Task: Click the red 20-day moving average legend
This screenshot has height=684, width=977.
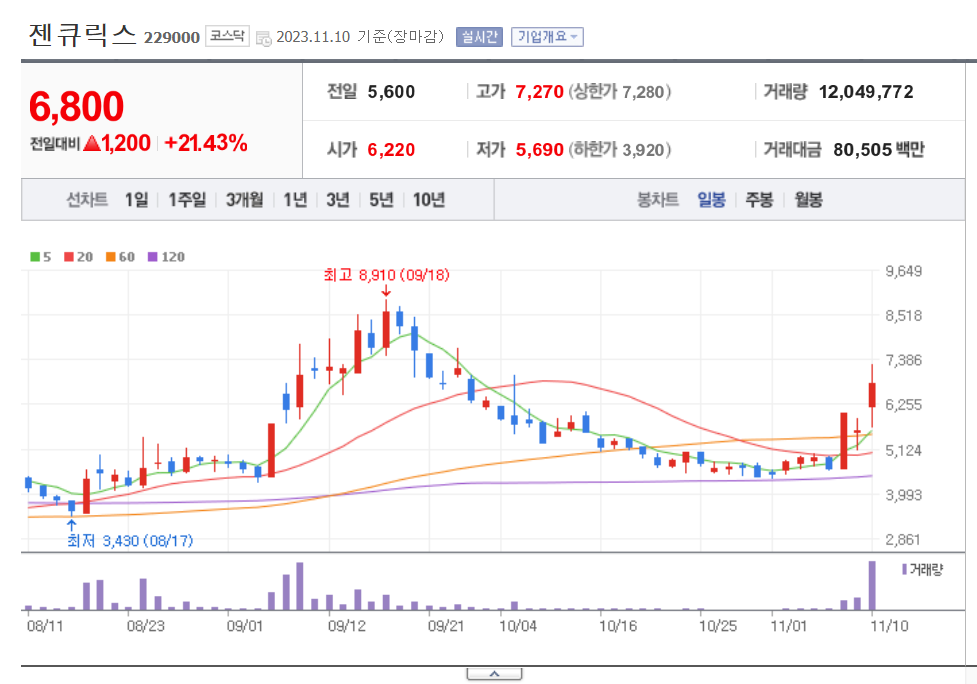Action: click(79, 257)
